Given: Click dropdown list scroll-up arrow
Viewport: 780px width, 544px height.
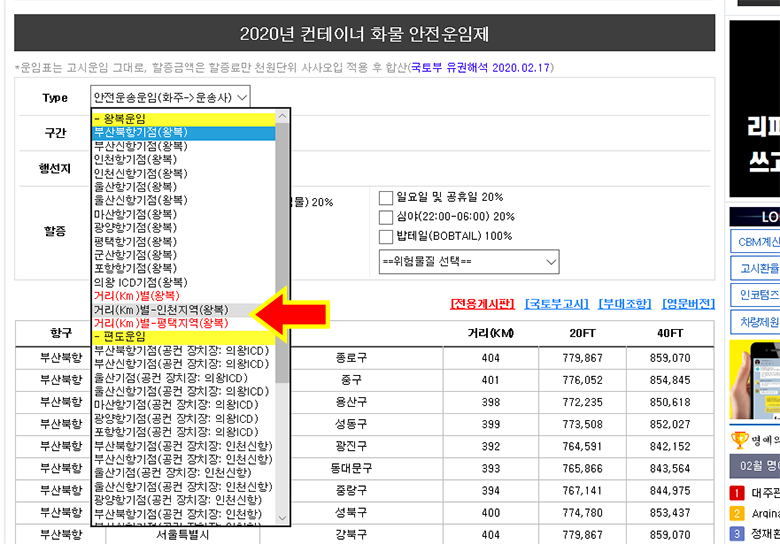Looking at the screenshot, I should [x=282, y=116].
